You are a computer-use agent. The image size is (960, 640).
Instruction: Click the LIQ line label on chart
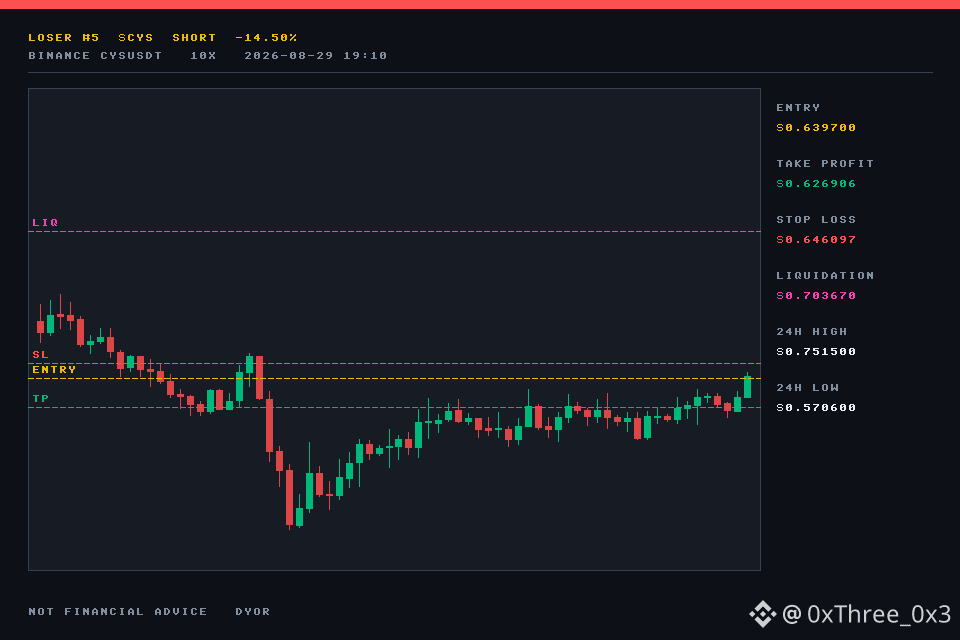click(x=45, y=222)
